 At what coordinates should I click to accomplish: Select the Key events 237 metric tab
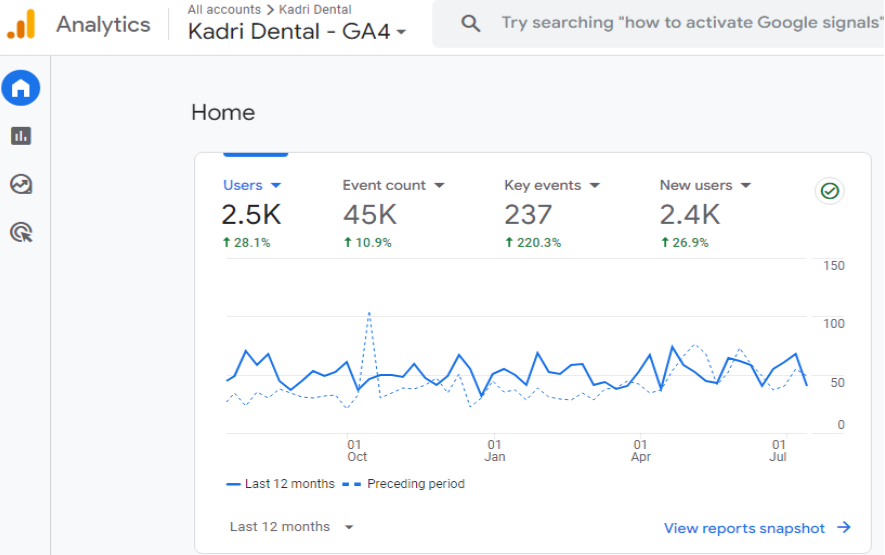[552, 213]
